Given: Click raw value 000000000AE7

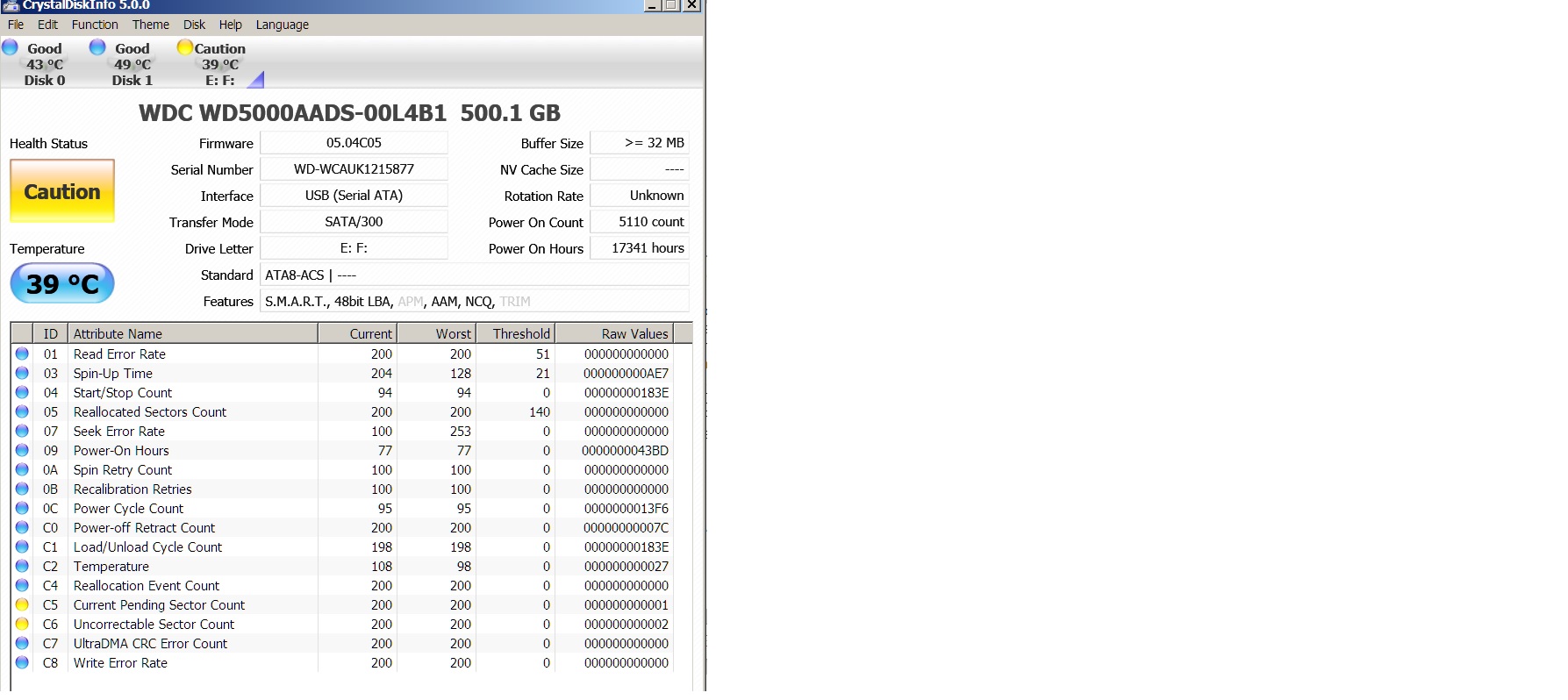Looking at the screenshot, I should point(626,374).
